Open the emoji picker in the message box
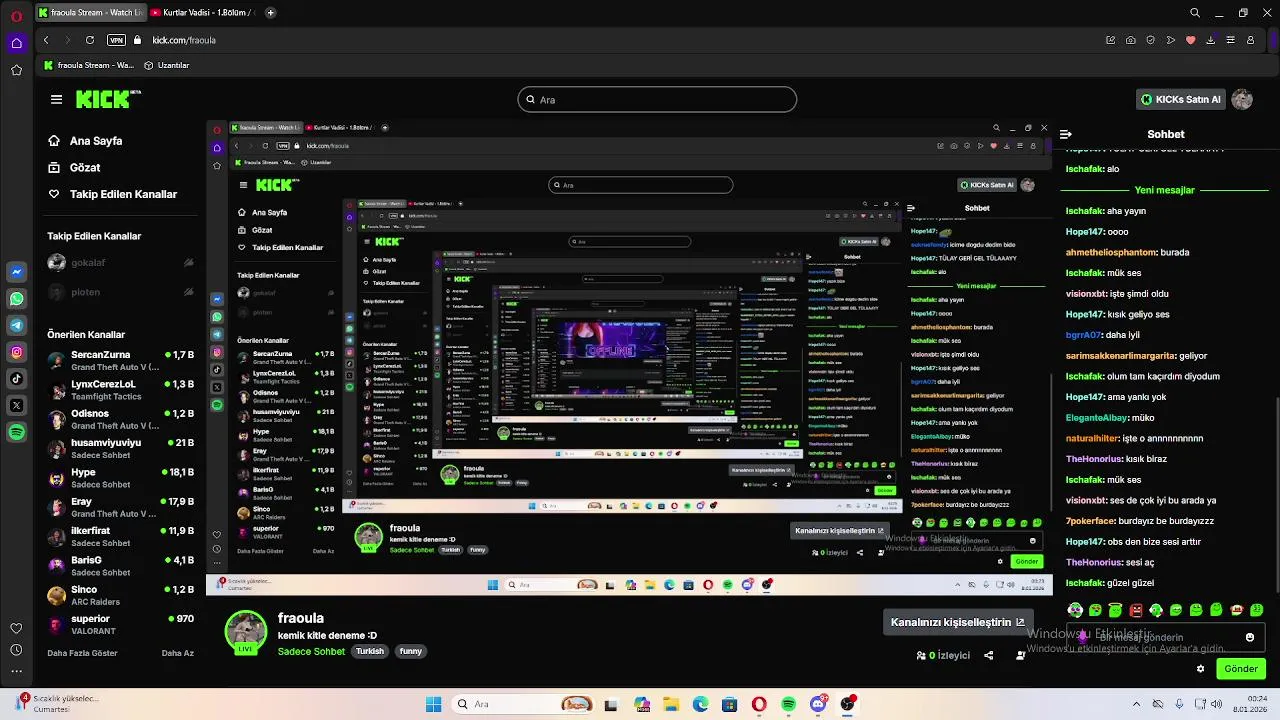 coord(1249,637)
